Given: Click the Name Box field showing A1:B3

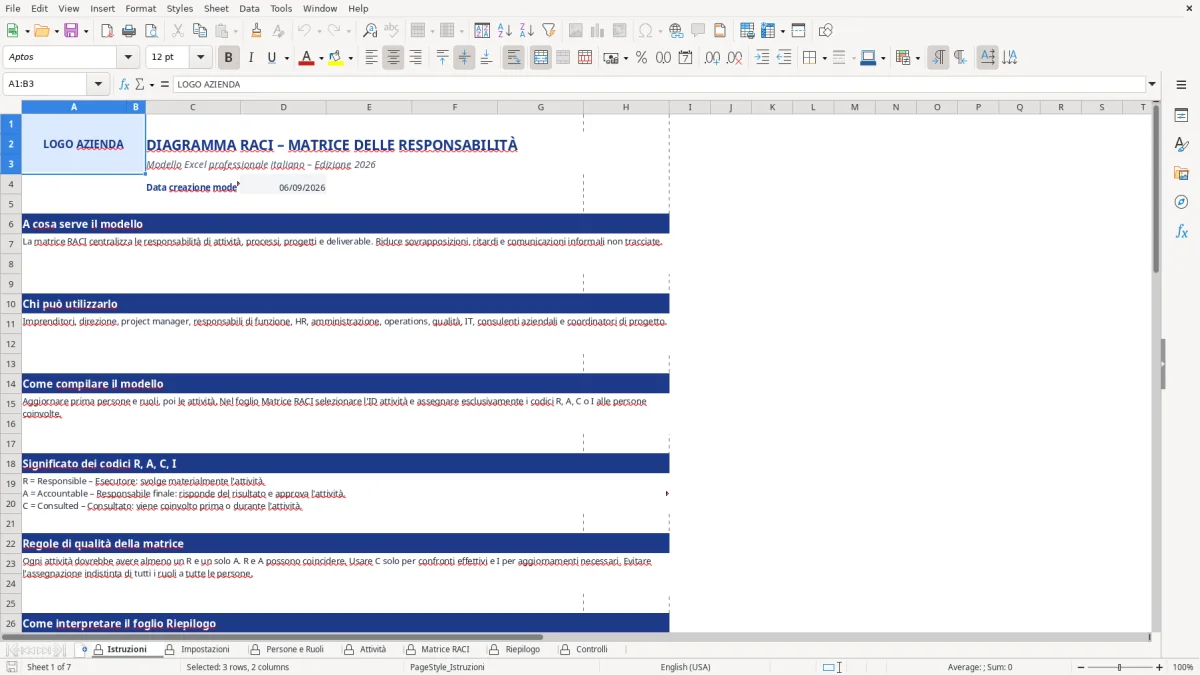Looking at the screenshot, I should tap(45, 85).
